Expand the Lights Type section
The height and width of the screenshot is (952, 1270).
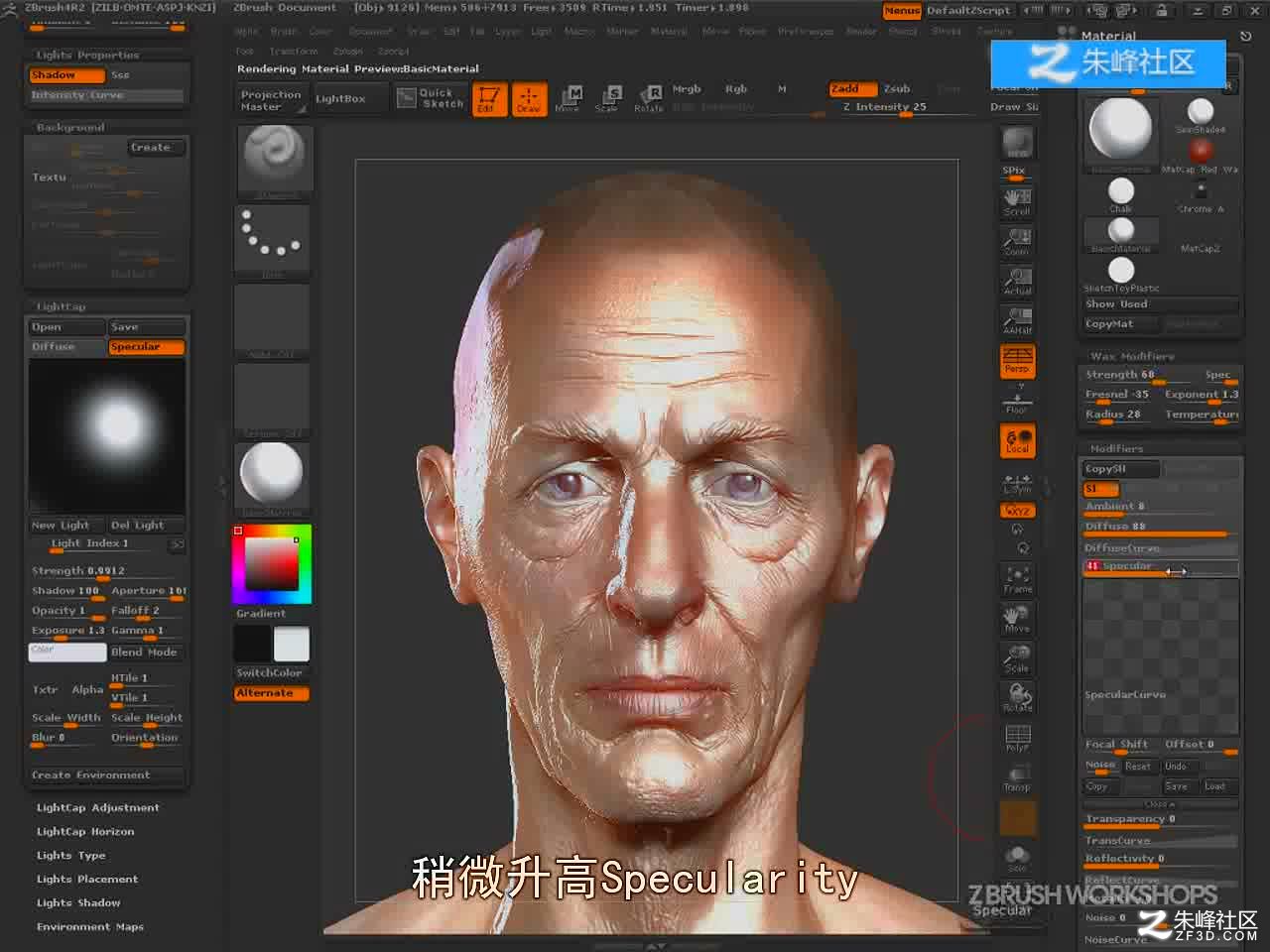[70, 856]
